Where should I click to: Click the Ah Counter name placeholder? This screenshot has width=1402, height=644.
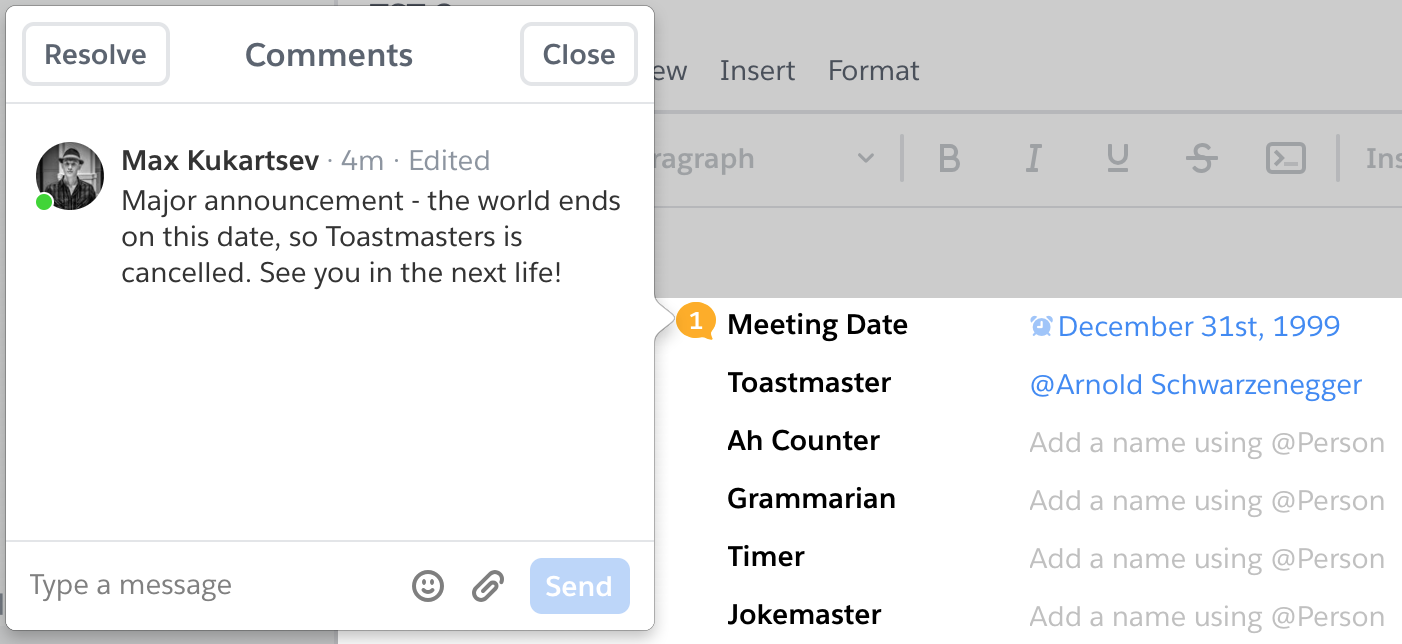pos(1207,443)
